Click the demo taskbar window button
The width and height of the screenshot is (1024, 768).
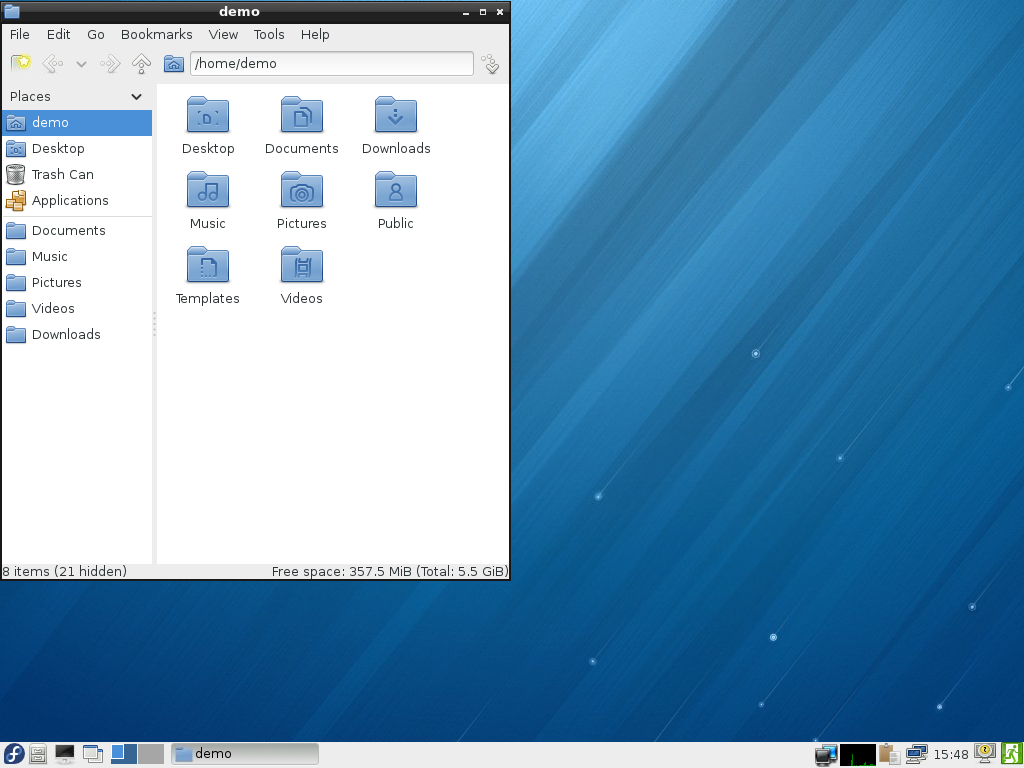click(245, 754)
